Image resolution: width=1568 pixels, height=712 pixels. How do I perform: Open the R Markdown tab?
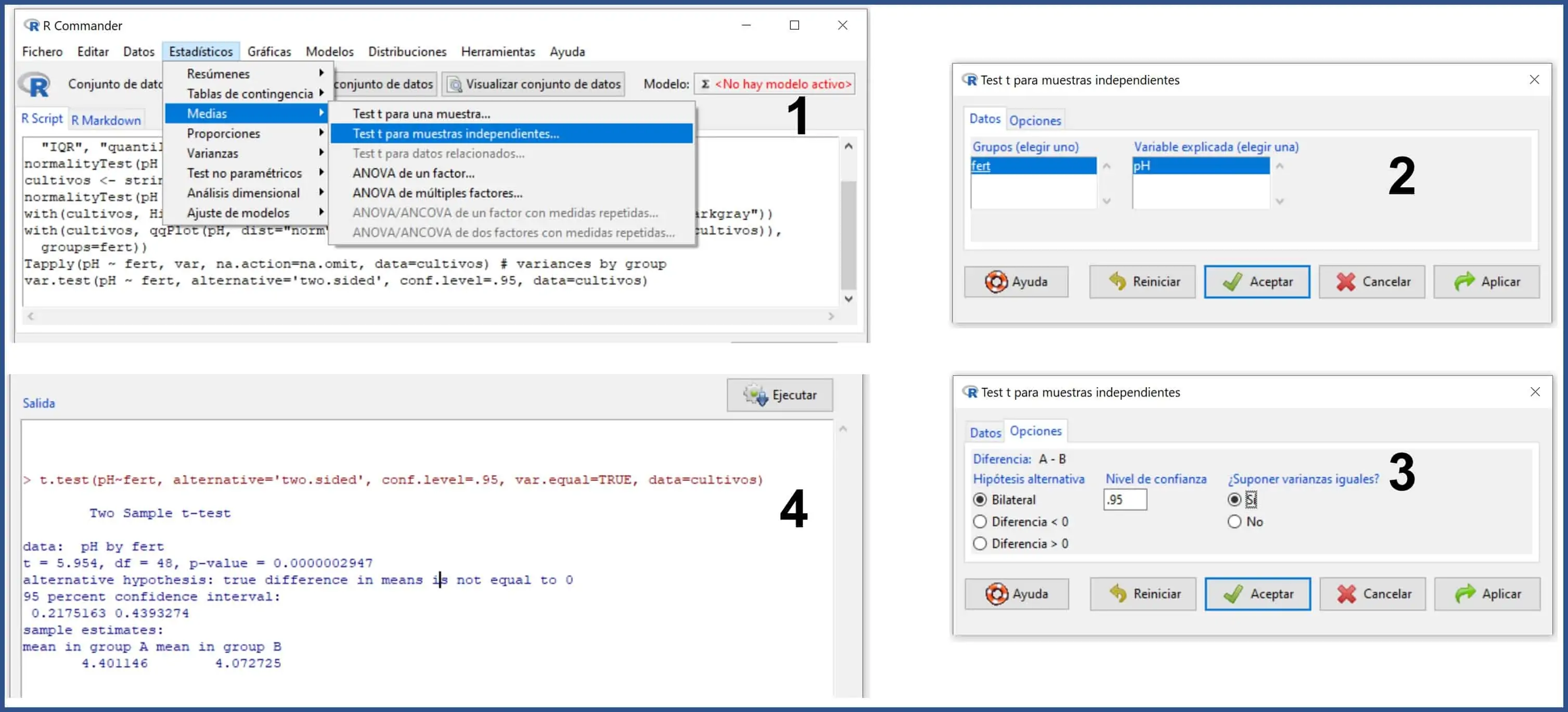click(106, 120)
